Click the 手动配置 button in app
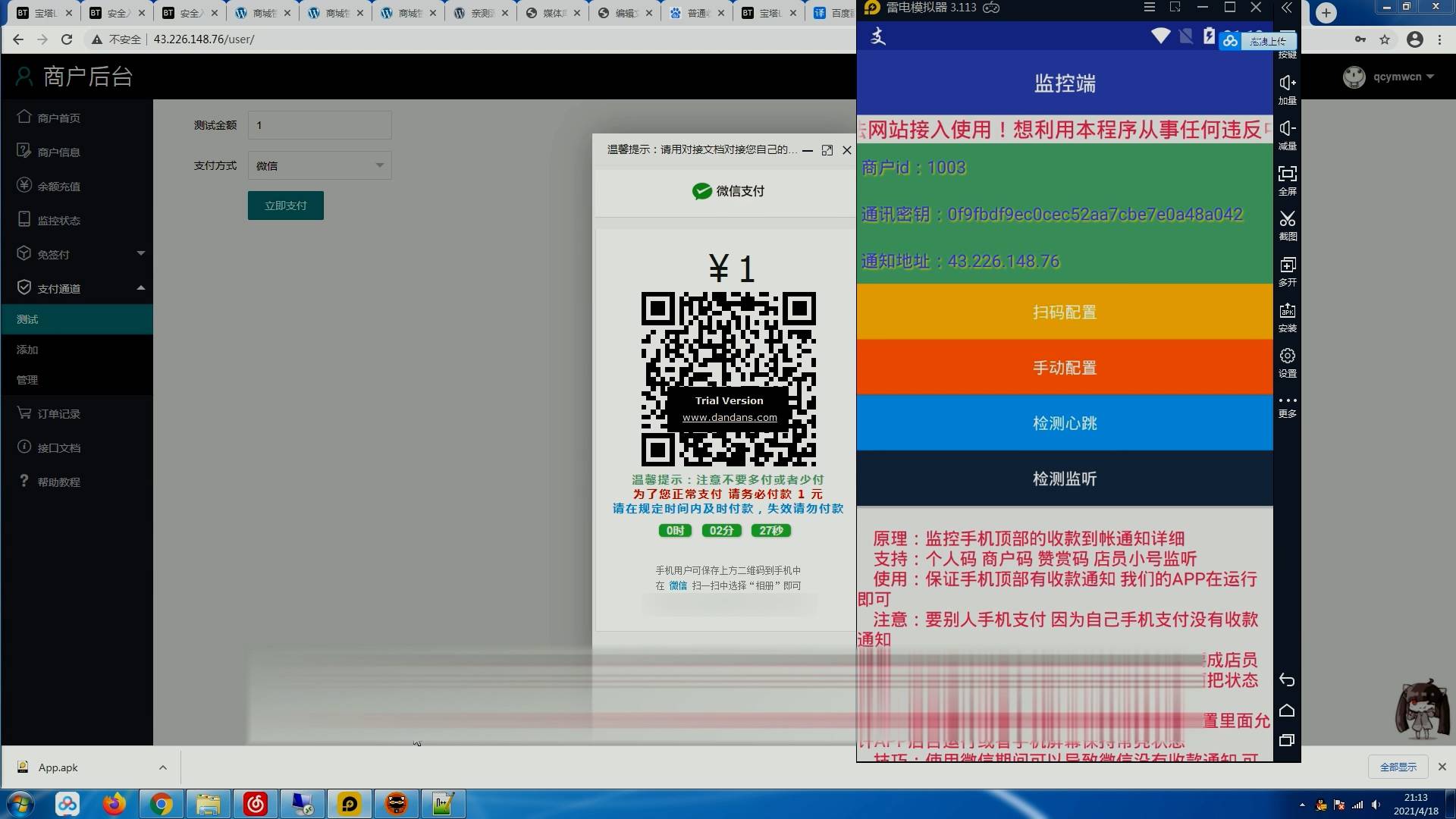This screenshot has width=1456, height=819. coord(1065,367)
